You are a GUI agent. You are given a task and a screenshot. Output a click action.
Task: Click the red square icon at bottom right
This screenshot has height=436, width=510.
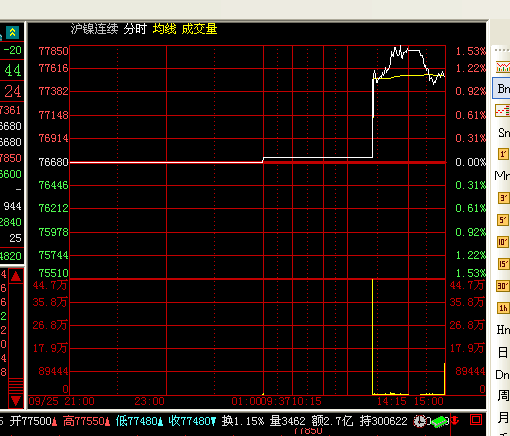point(476,420)
